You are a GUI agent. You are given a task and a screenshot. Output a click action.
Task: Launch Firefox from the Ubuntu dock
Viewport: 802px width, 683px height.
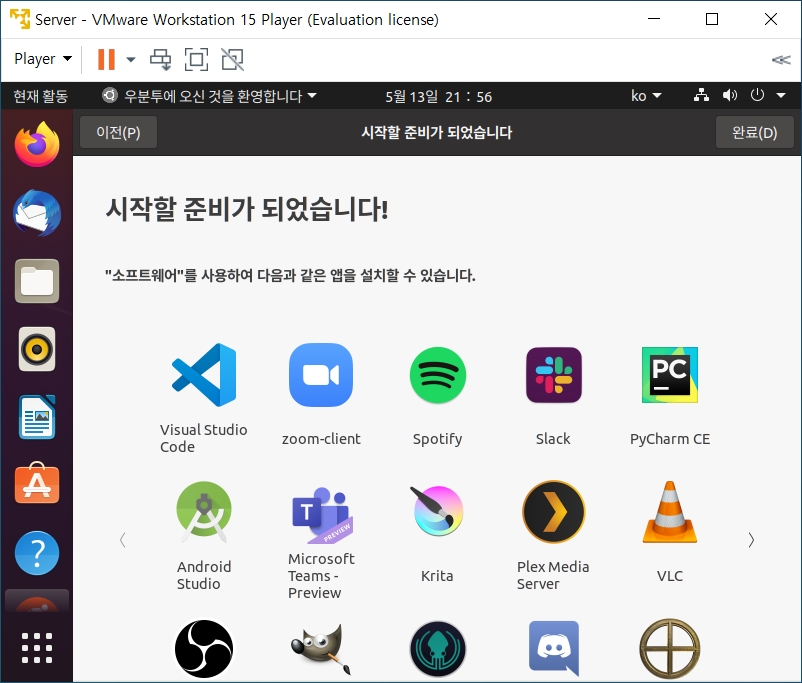[37, 144]
